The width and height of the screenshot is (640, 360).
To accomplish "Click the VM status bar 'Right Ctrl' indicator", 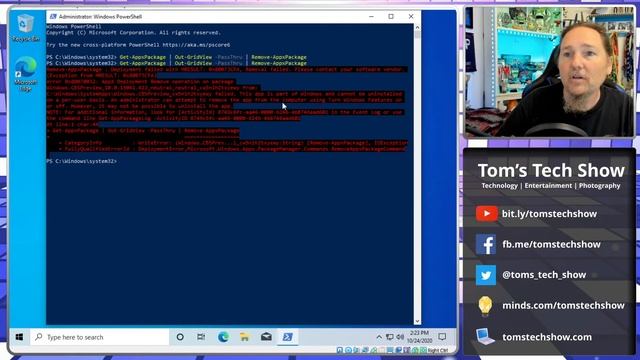I will (438, 350).
